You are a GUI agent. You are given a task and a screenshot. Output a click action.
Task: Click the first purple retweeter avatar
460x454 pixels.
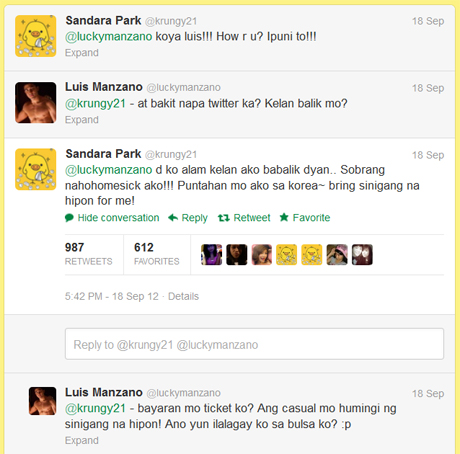coord(212,255)
